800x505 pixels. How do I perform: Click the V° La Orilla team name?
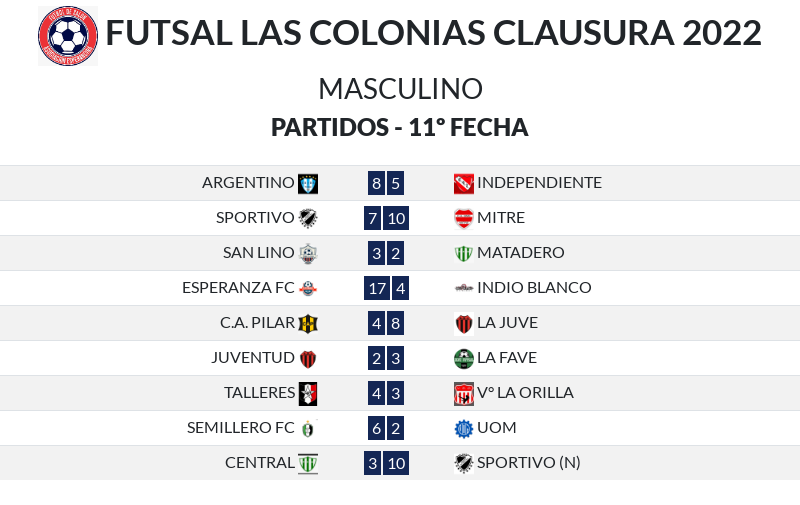[525, 393]
